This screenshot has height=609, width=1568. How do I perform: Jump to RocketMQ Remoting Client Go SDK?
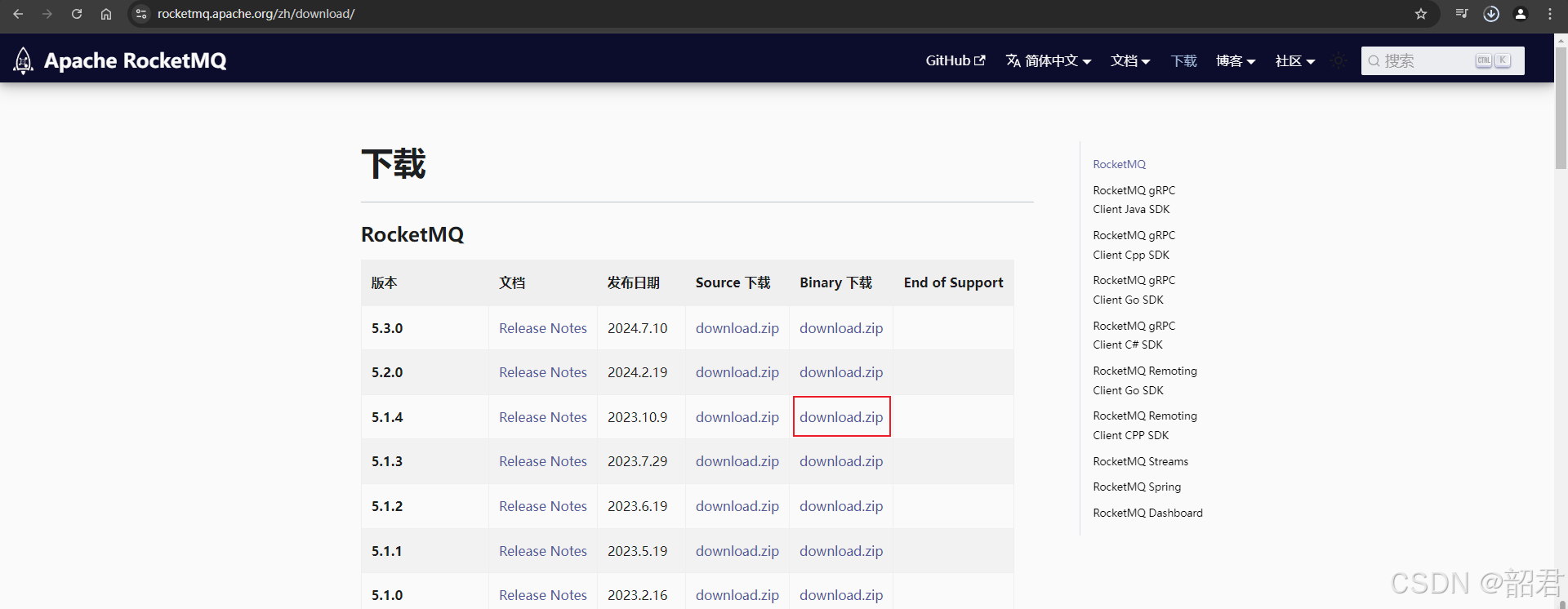tap(1145, 380)
